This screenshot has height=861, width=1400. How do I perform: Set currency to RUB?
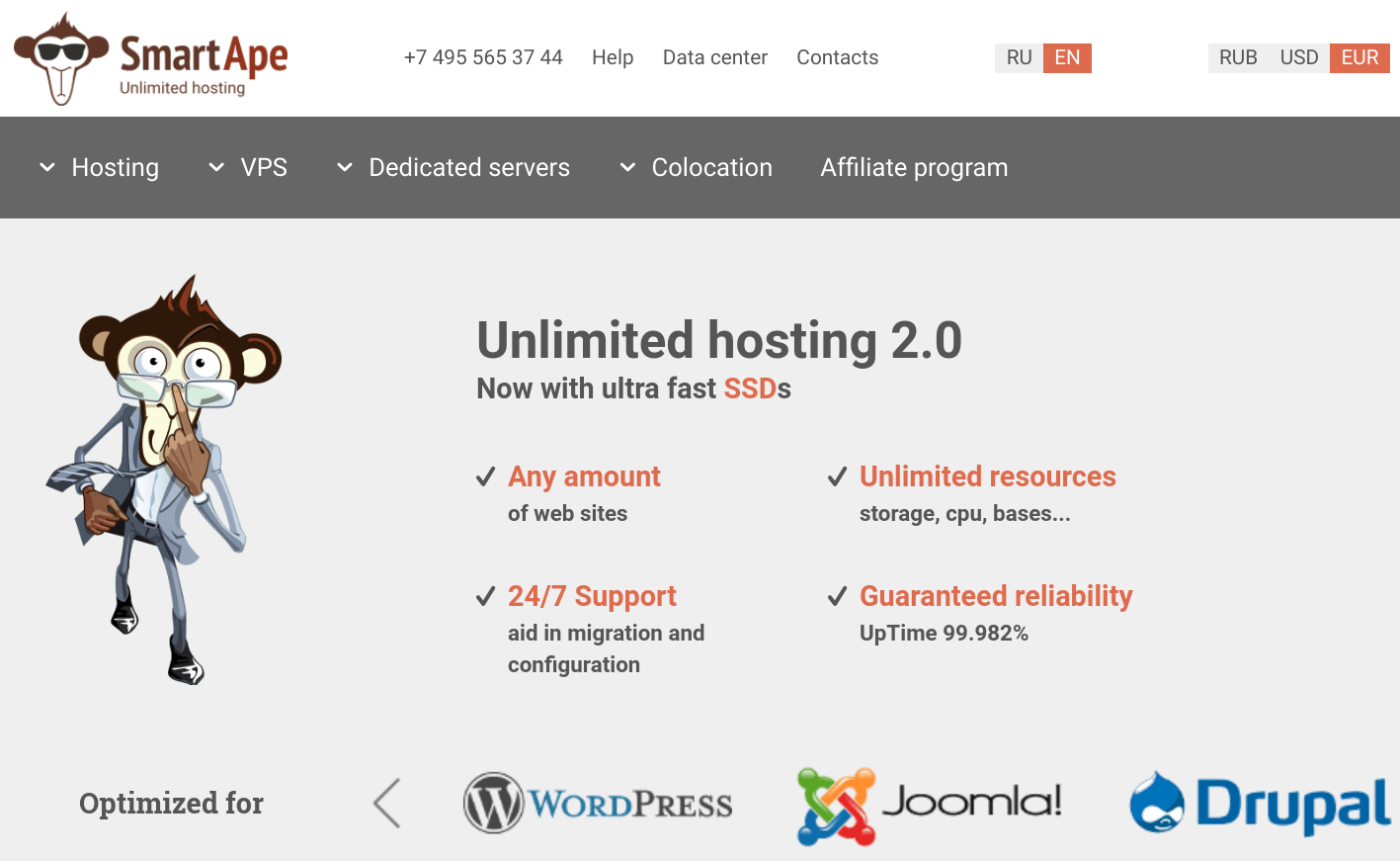(1238, 57)
